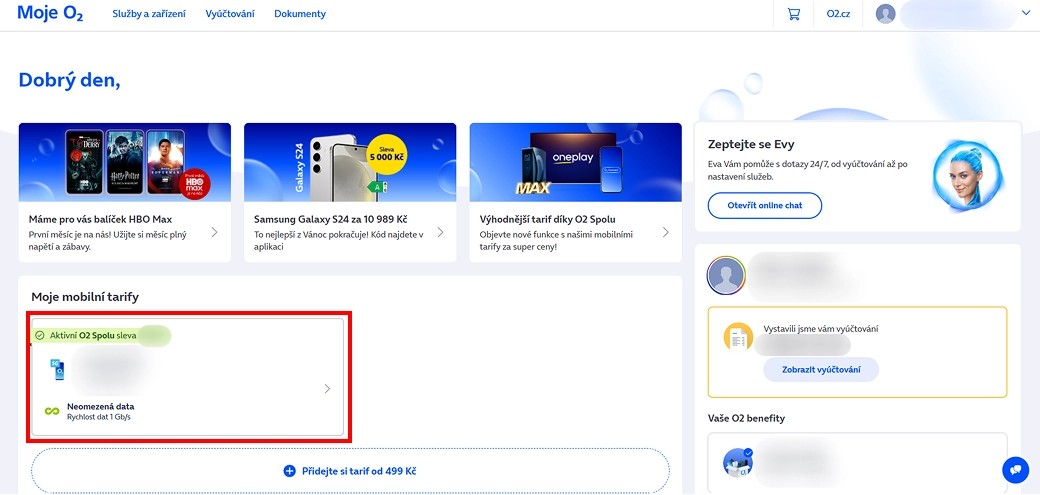The height and width of the screenshot is (495, 1040).
Task: Open O2 Spolu tariff offer chevron
Action: 666,232
